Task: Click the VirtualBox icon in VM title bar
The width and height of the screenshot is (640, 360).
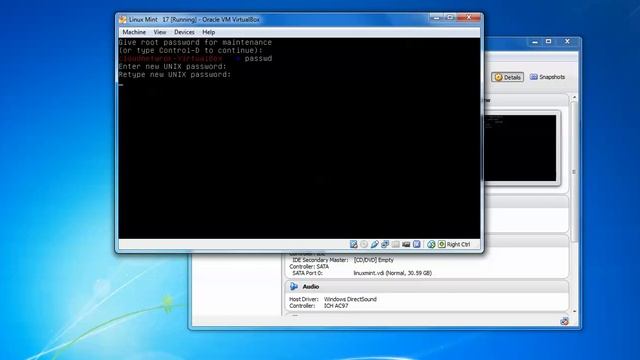Action: click(123, 19)
